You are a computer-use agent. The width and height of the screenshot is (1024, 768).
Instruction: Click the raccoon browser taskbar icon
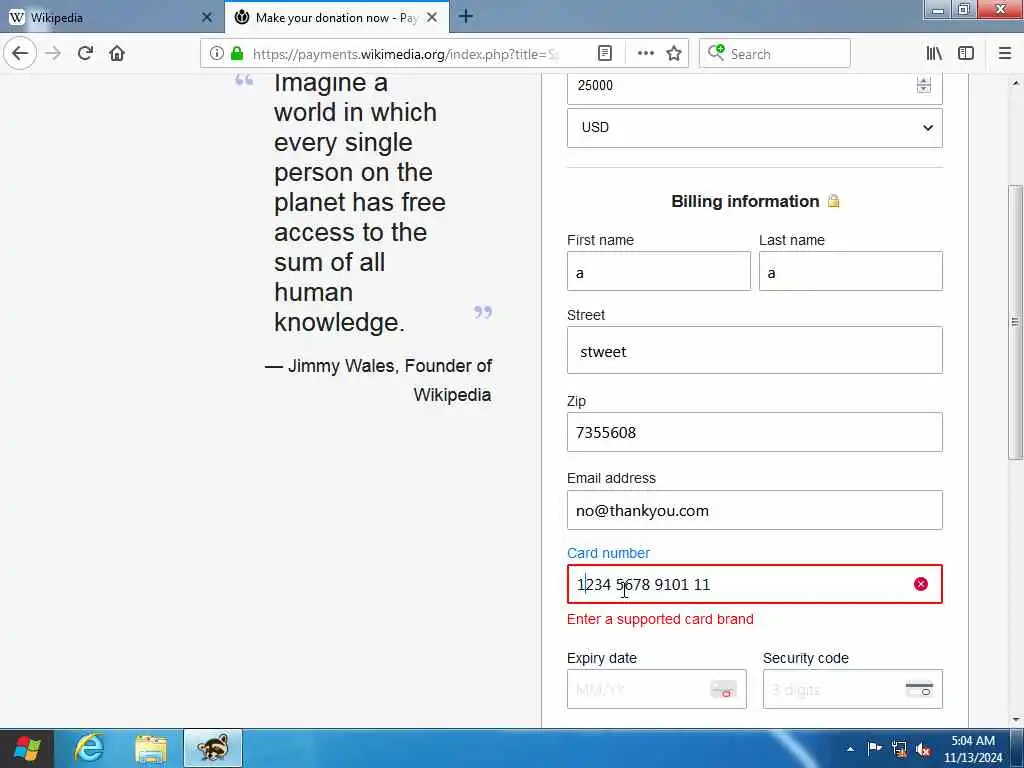[213, 748]
